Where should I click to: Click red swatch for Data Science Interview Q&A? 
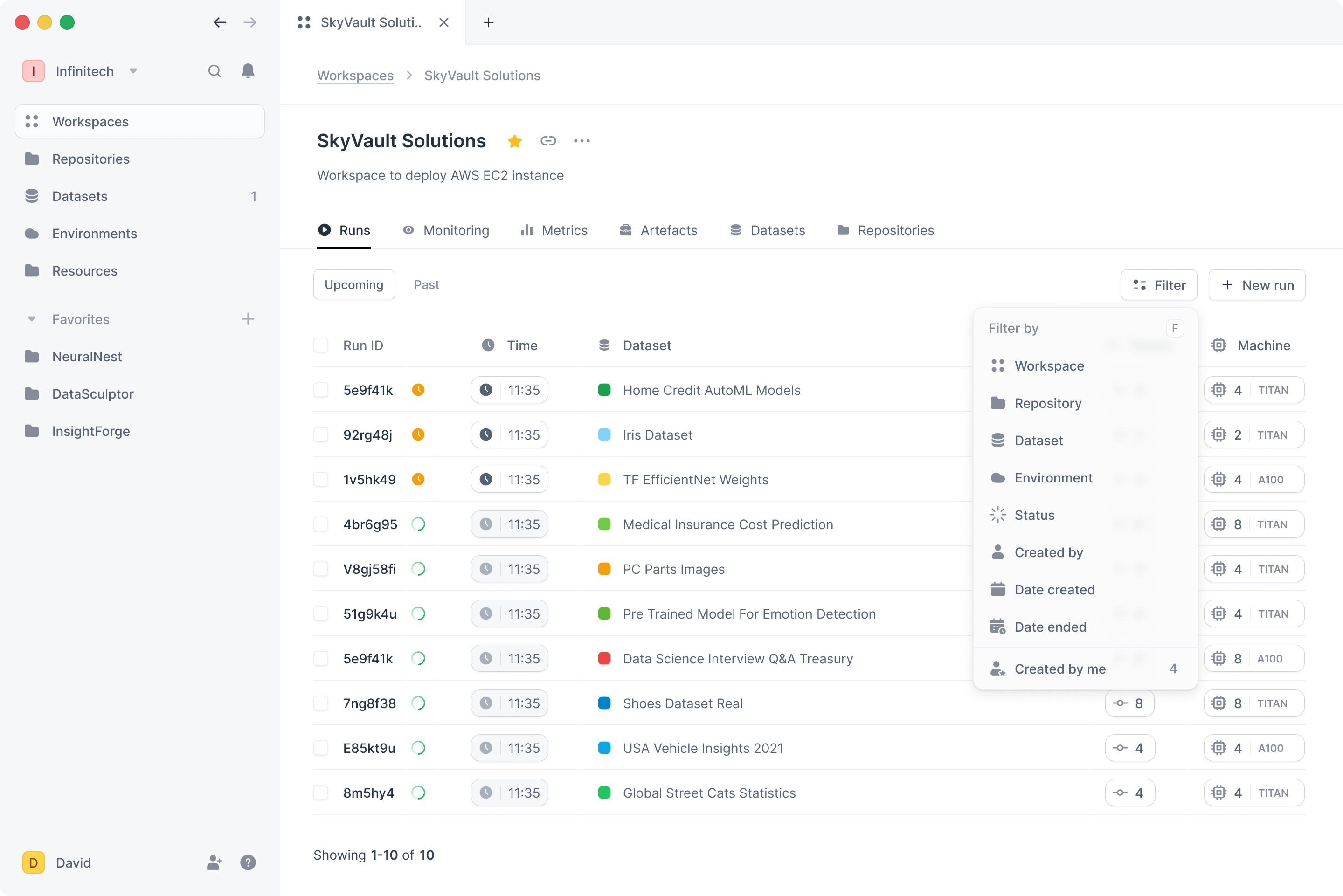coord(604,658)
